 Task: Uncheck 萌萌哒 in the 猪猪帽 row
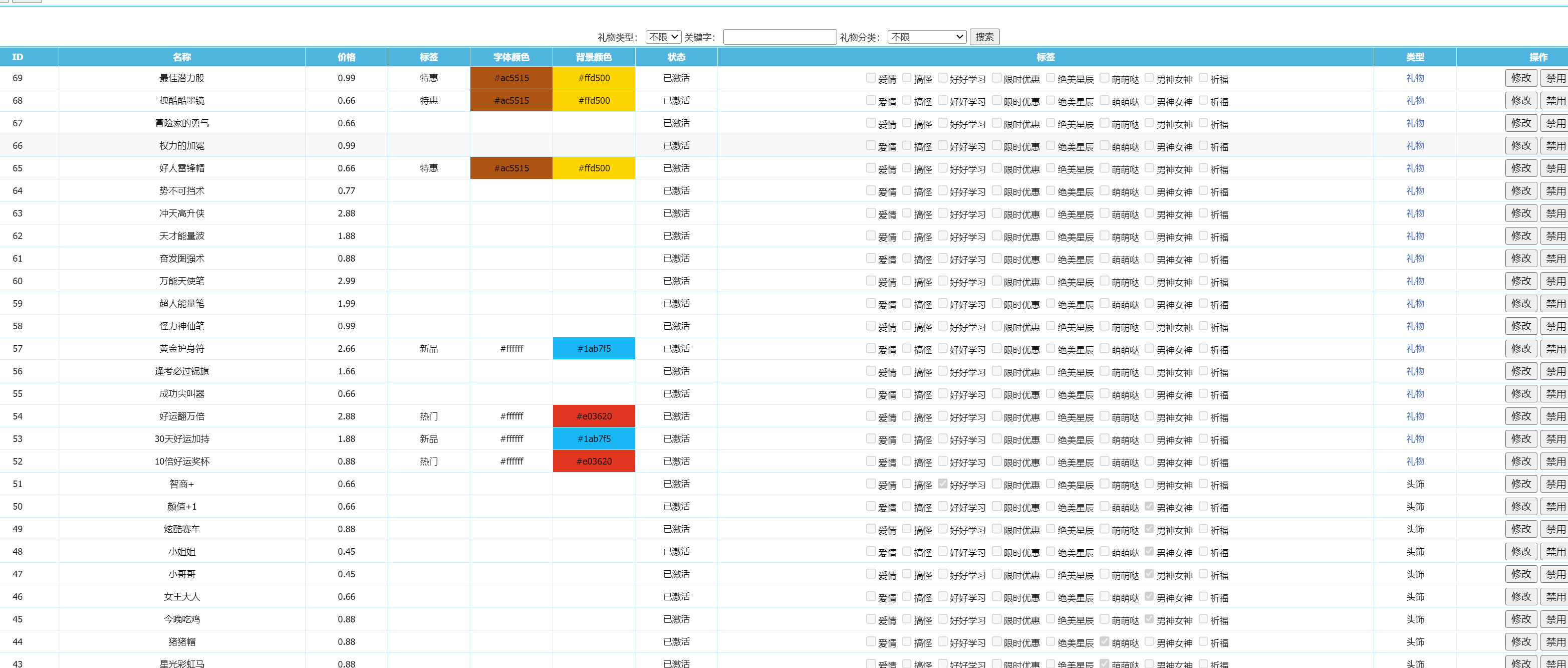pyautogui.click(x=1104, y=641)
